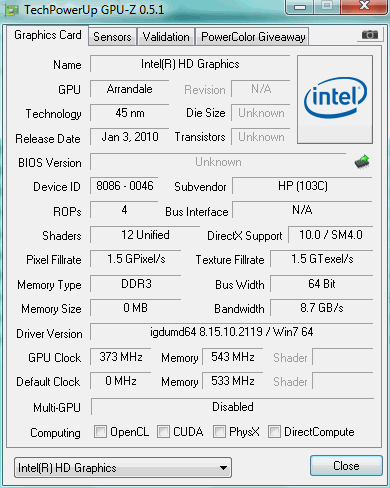Click GPU Clock 373 MHz value

(x=121, y=357)
